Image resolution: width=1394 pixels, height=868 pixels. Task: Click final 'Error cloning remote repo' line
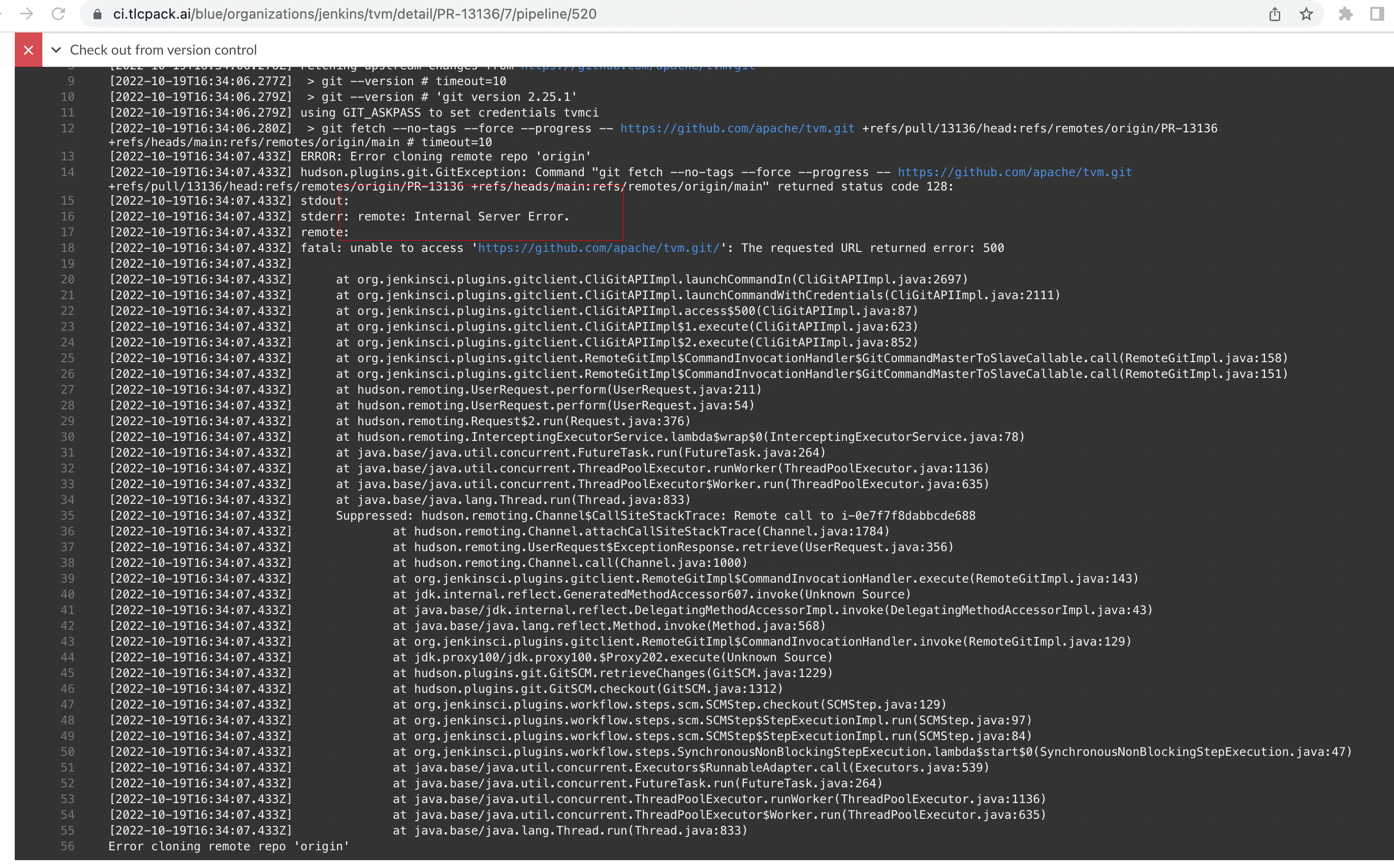pyautogui.click(x=228, y=846)
